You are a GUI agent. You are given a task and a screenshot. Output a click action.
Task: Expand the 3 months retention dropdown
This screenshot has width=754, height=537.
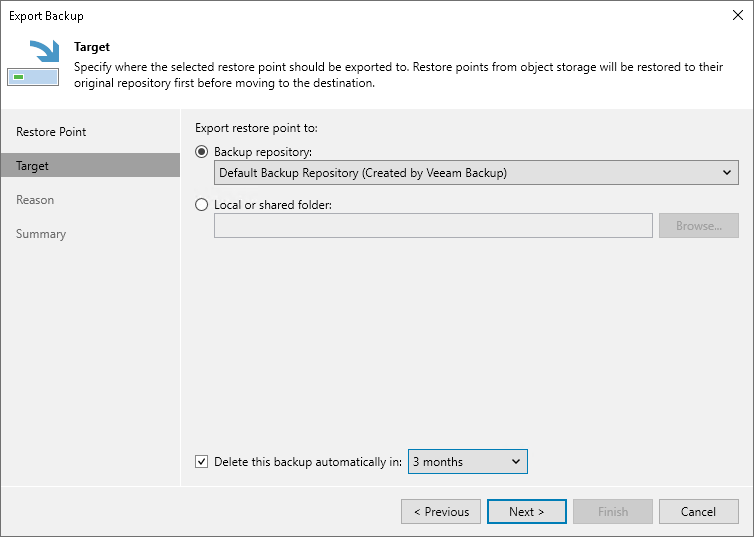coord(467,462)
